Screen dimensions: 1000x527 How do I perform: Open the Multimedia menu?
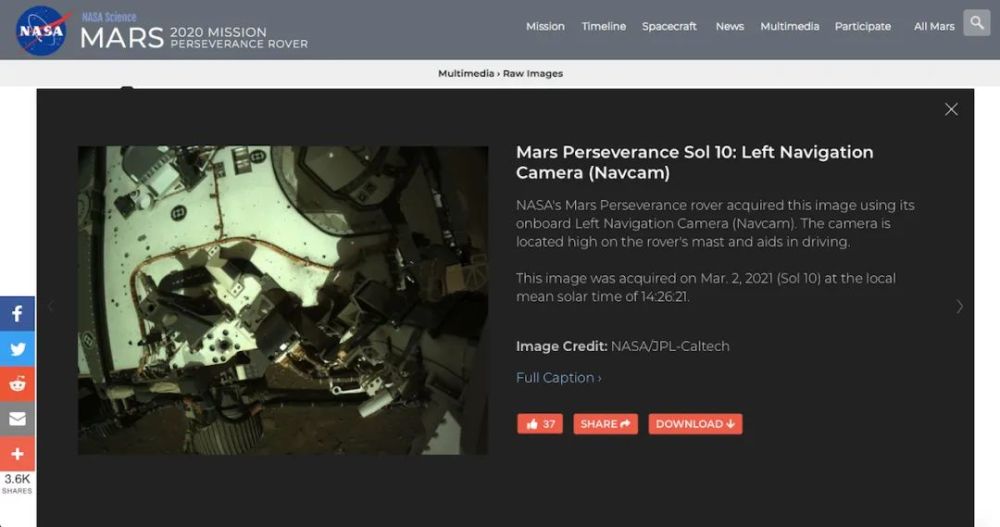click(790, 26)
